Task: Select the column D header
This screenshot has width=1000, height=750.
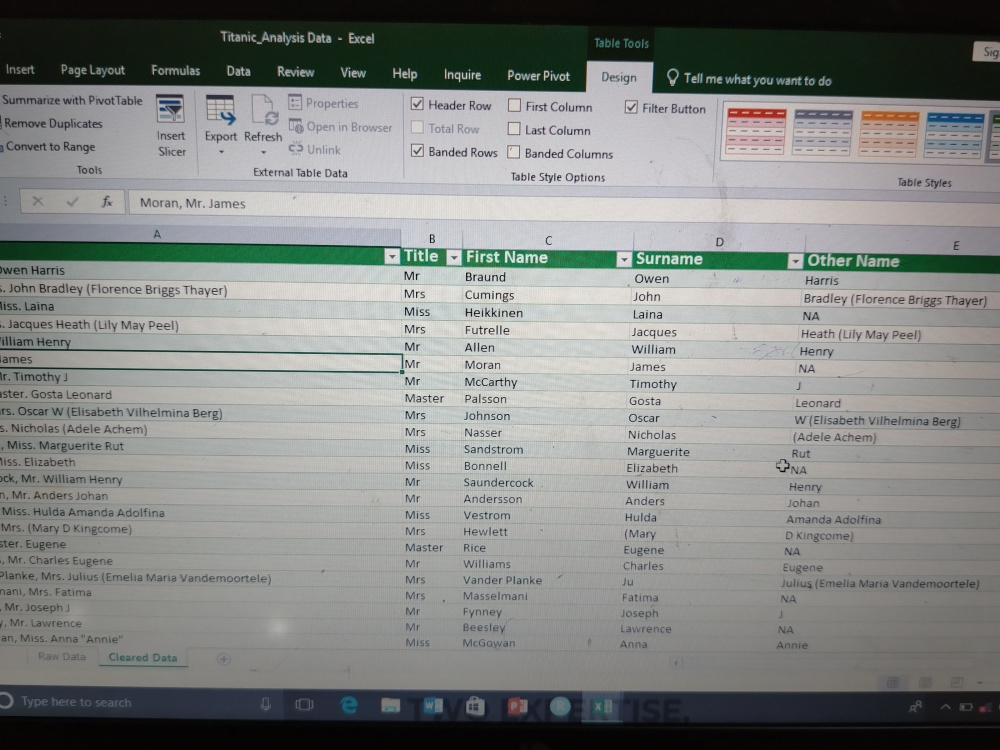Action: [719, 242]
